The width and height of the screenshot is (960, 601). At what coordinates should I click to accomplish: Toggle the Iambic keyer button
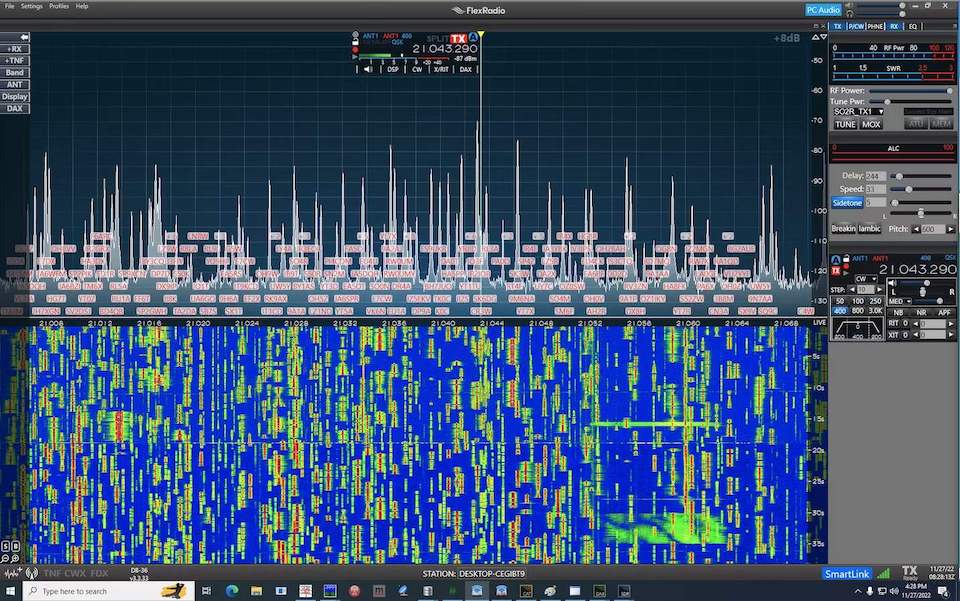coord(869,229)
